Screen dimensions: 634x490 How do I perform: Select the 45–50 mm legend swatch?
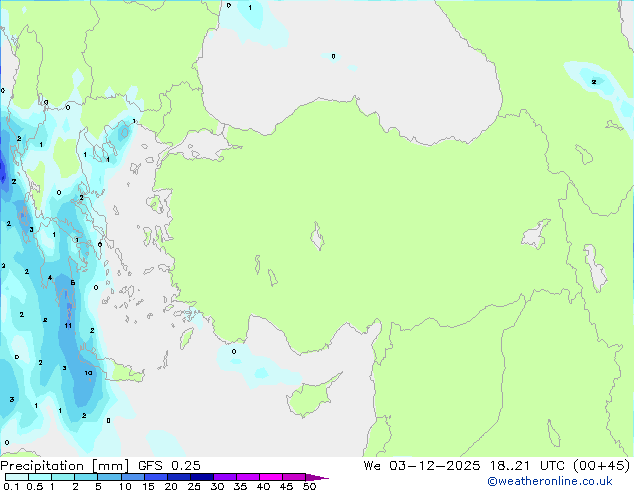coord(294,477)
